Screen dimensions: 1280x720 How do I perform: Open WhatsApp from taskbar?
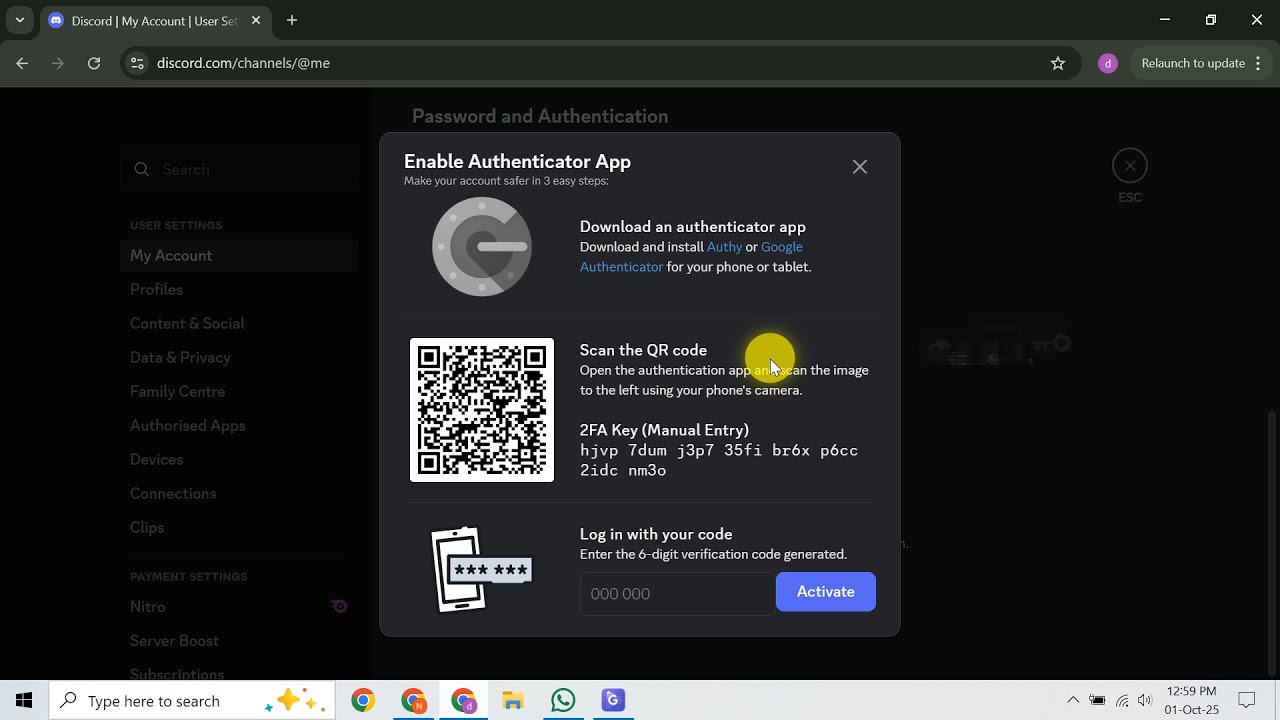(563, 701)
